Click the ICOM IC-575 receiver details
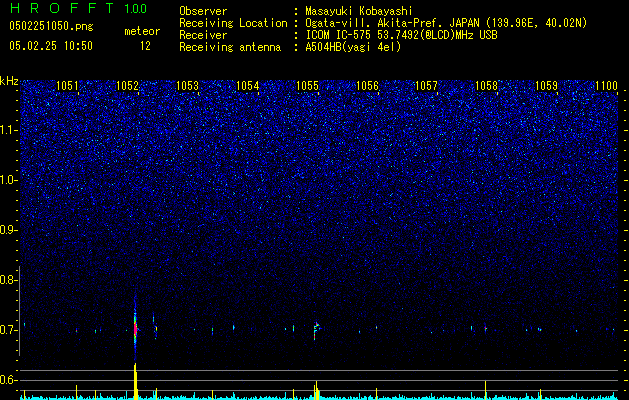Image resolution: width=629 pixels, height=400 pixels. (401, 35)
